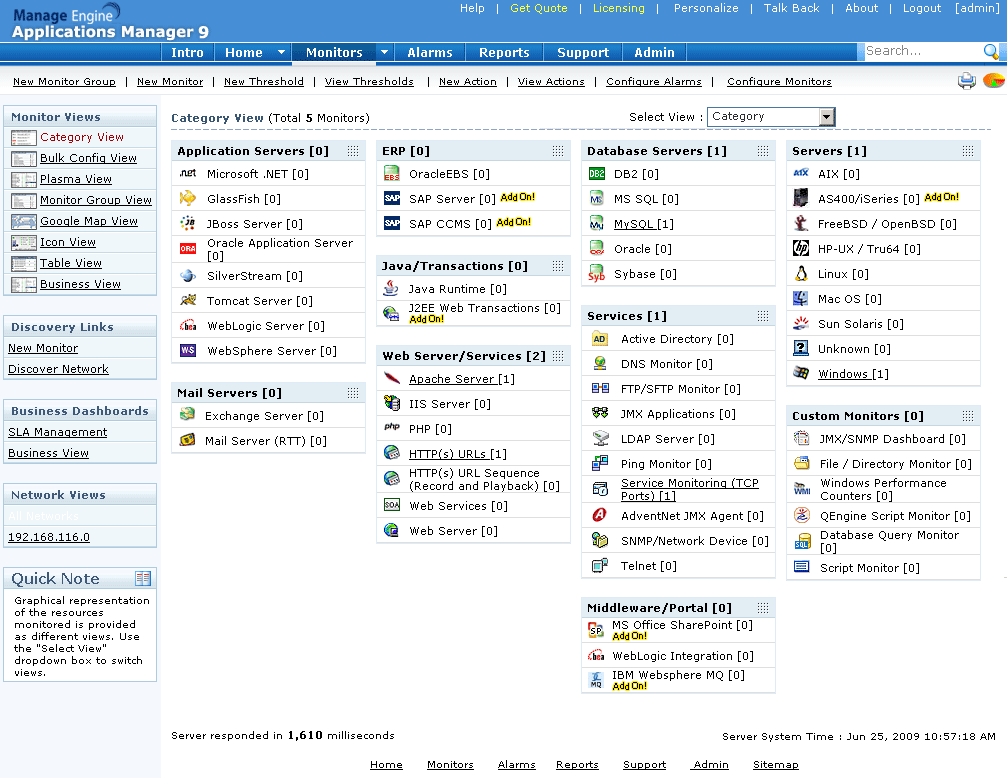This screenshot has height=778, width=1007.
Task: Click the Get Quote link
Action: click(539, 8)
